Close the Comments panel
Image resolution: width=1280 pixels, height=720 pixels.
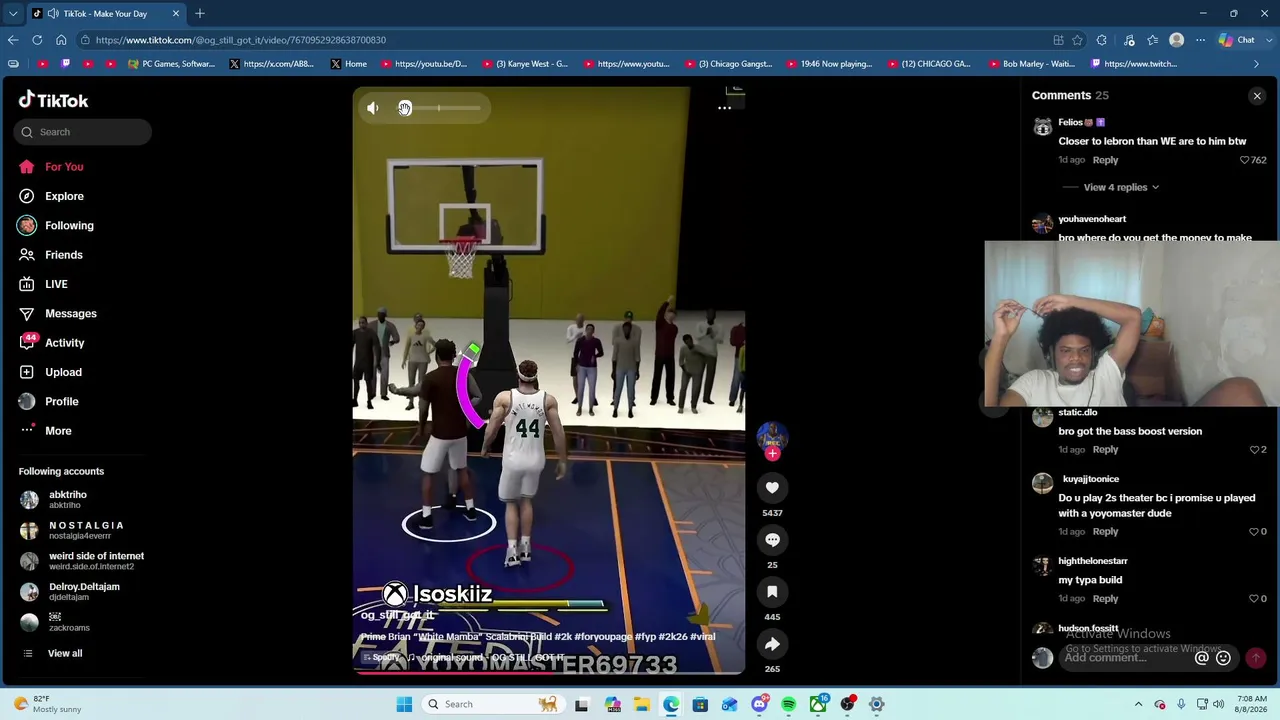(1257, 96)
